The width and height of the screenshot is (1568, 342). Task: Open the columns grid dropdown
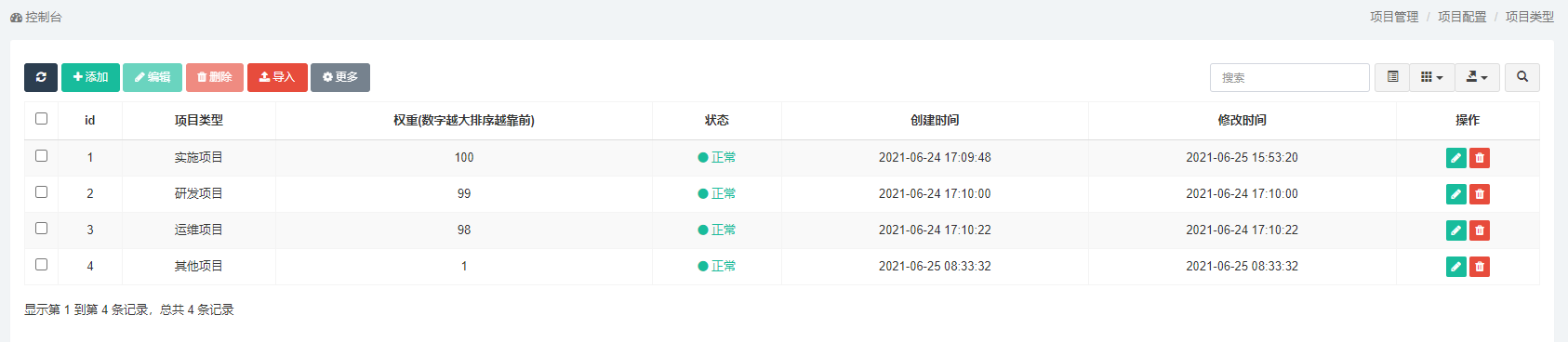tap(1432, 77)
